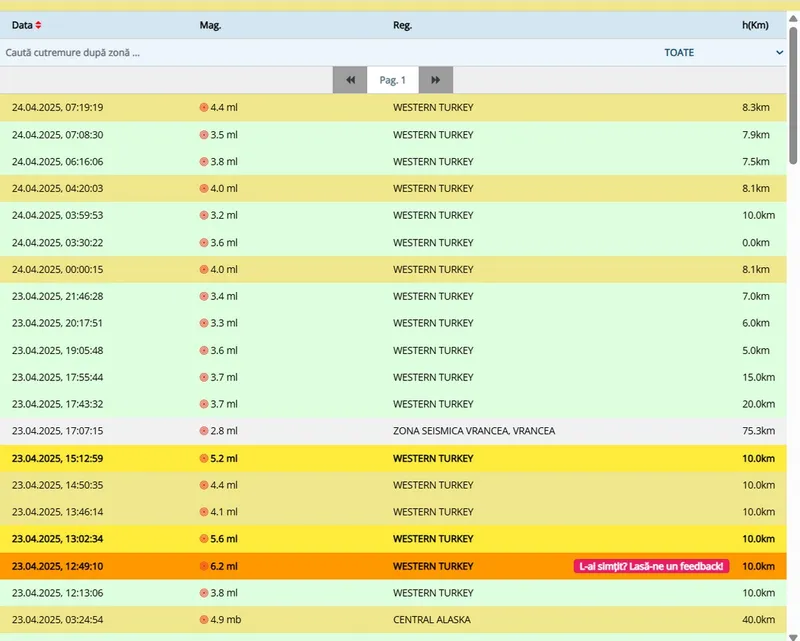The width and height of the screenshot is (800, 641).
Task: Click the h(Km) column header
Action: (x=755, y=25)
